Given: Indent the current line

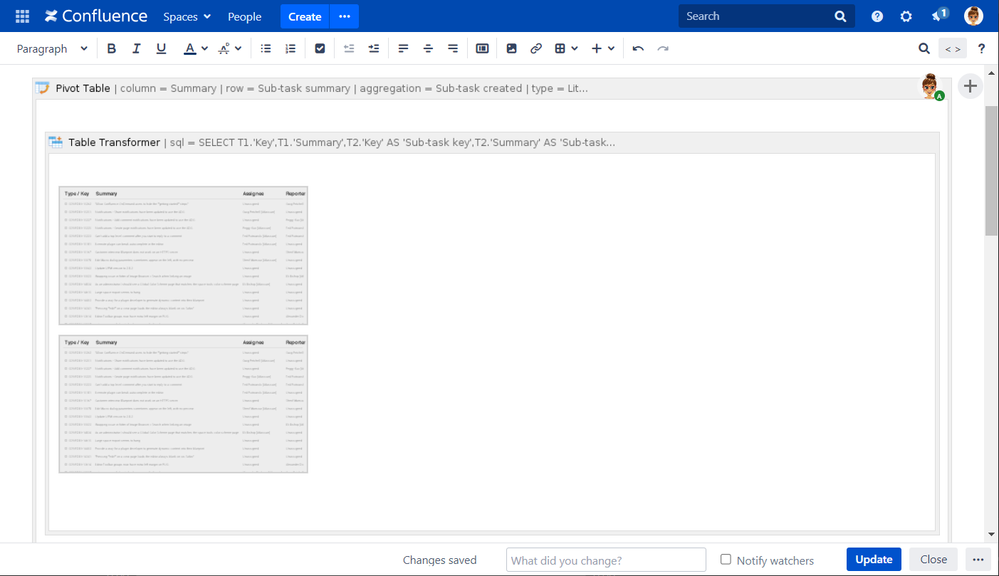Looking at the screenshot, I should (x=374, y=48).
